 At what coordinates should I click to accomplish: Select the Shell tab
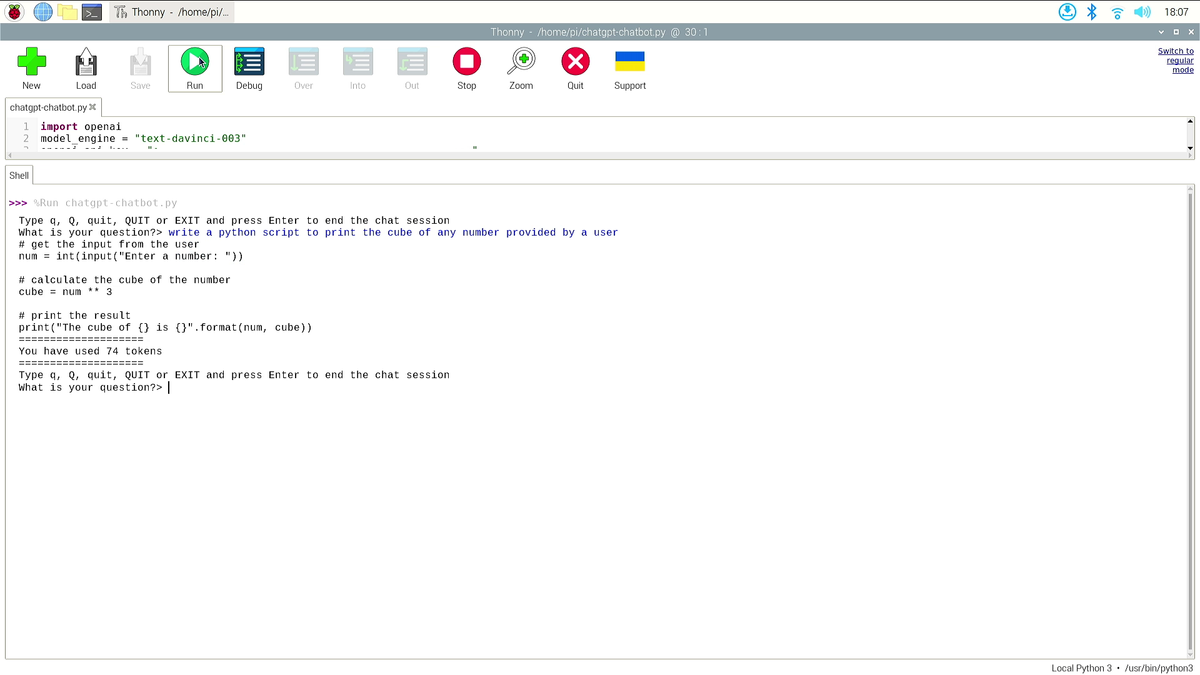[19, 175]
